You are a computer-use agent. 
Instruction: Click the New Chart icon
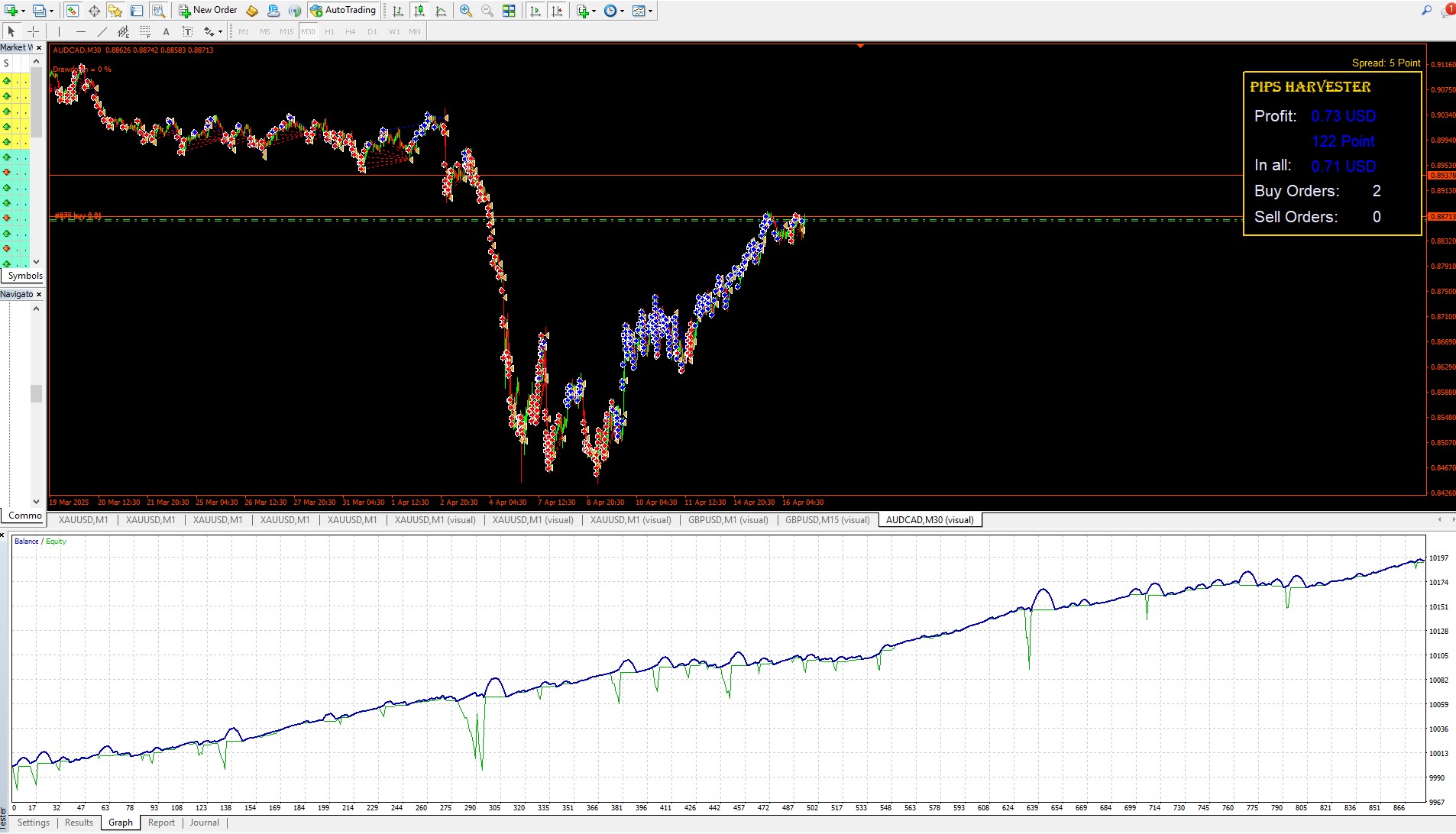click(x=11, y=11)
